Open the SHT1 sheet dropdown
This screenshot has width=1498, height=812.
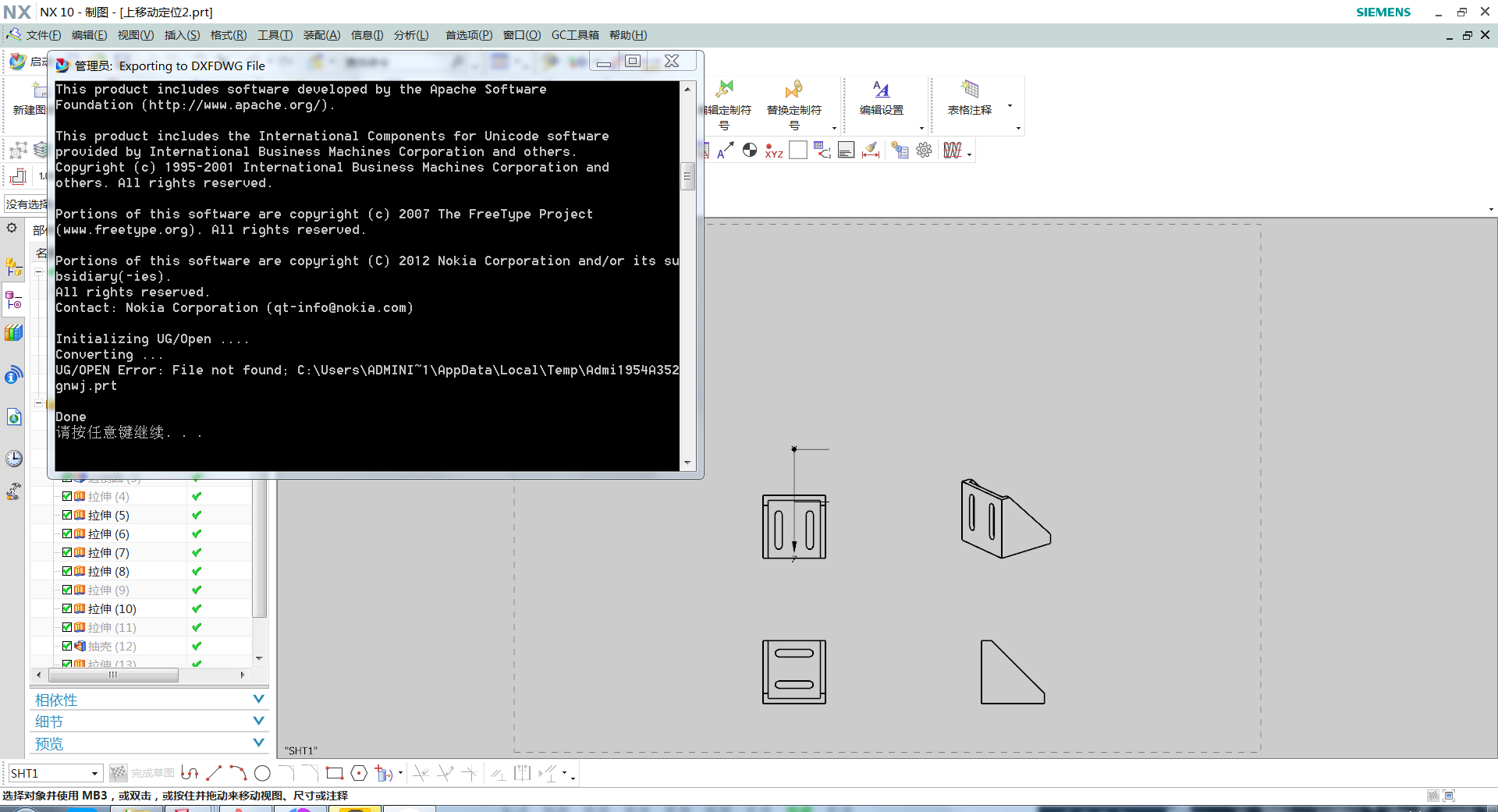pyautogui.click(x=94, y=774)
